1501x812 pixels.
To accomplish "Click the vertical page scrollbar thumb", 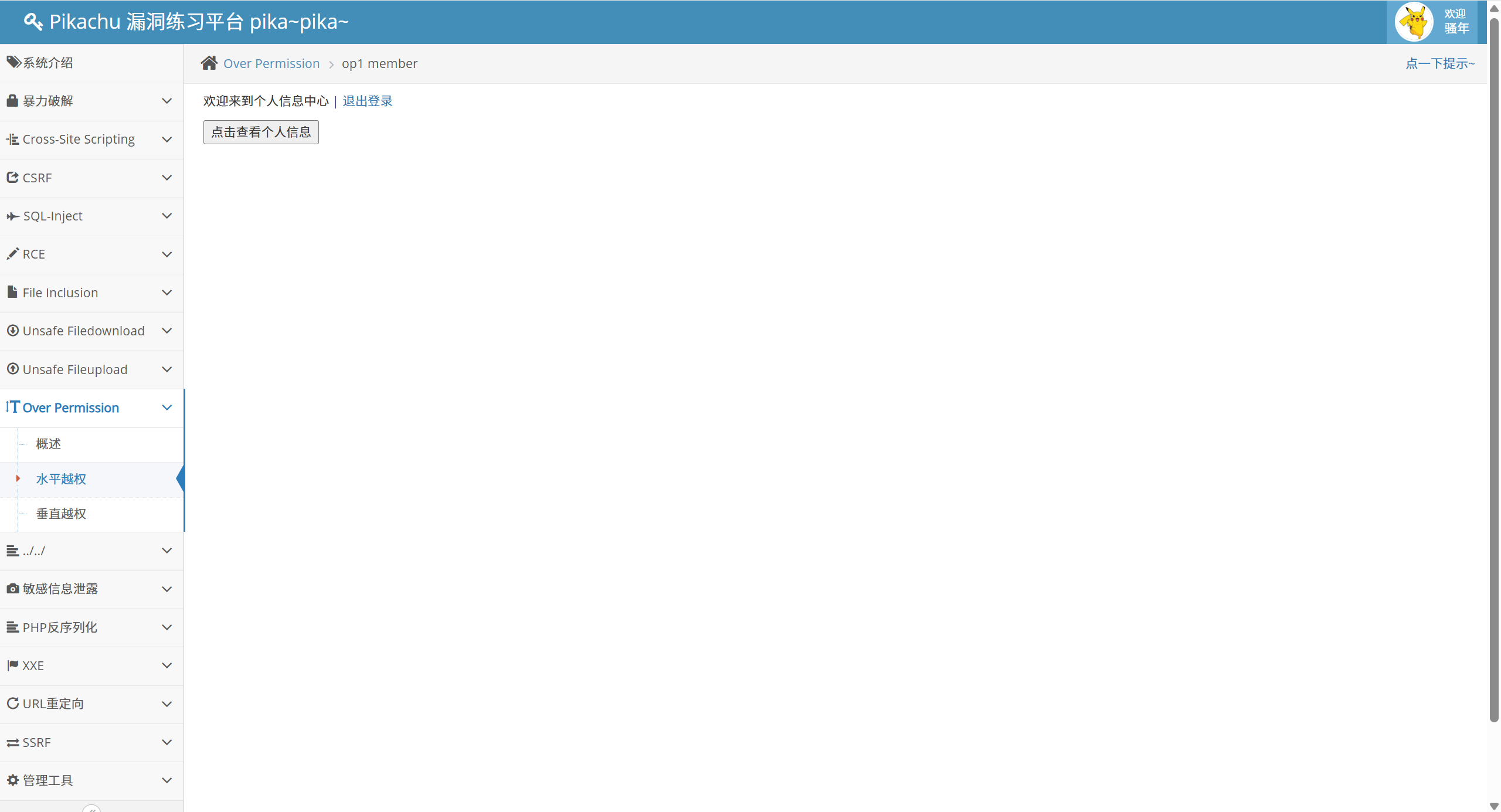I will 1494,369.
